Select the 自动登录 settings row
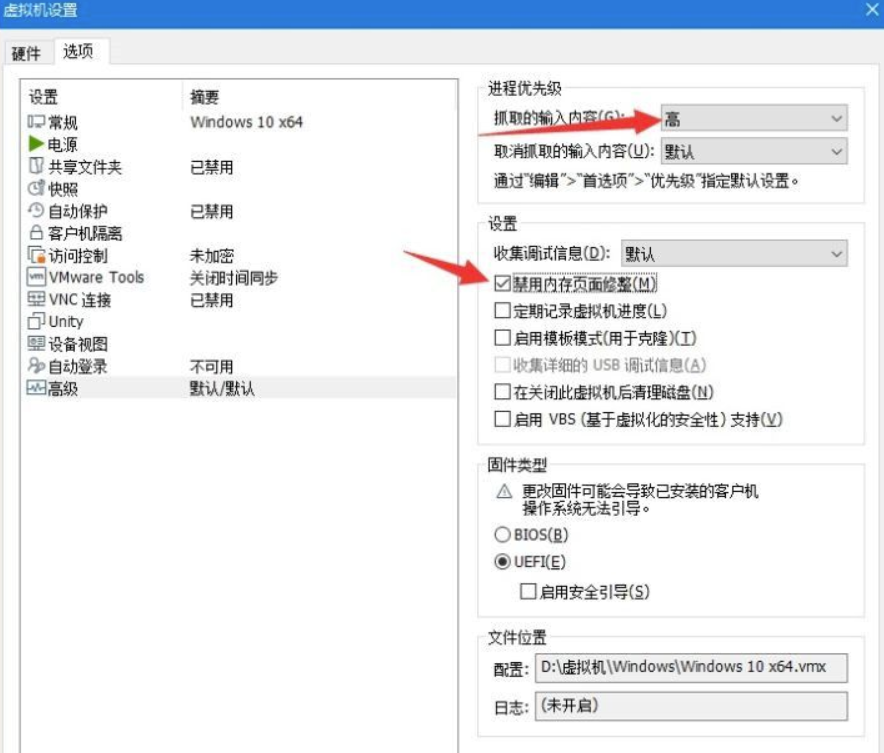The image size is (884, 753). 240,366
